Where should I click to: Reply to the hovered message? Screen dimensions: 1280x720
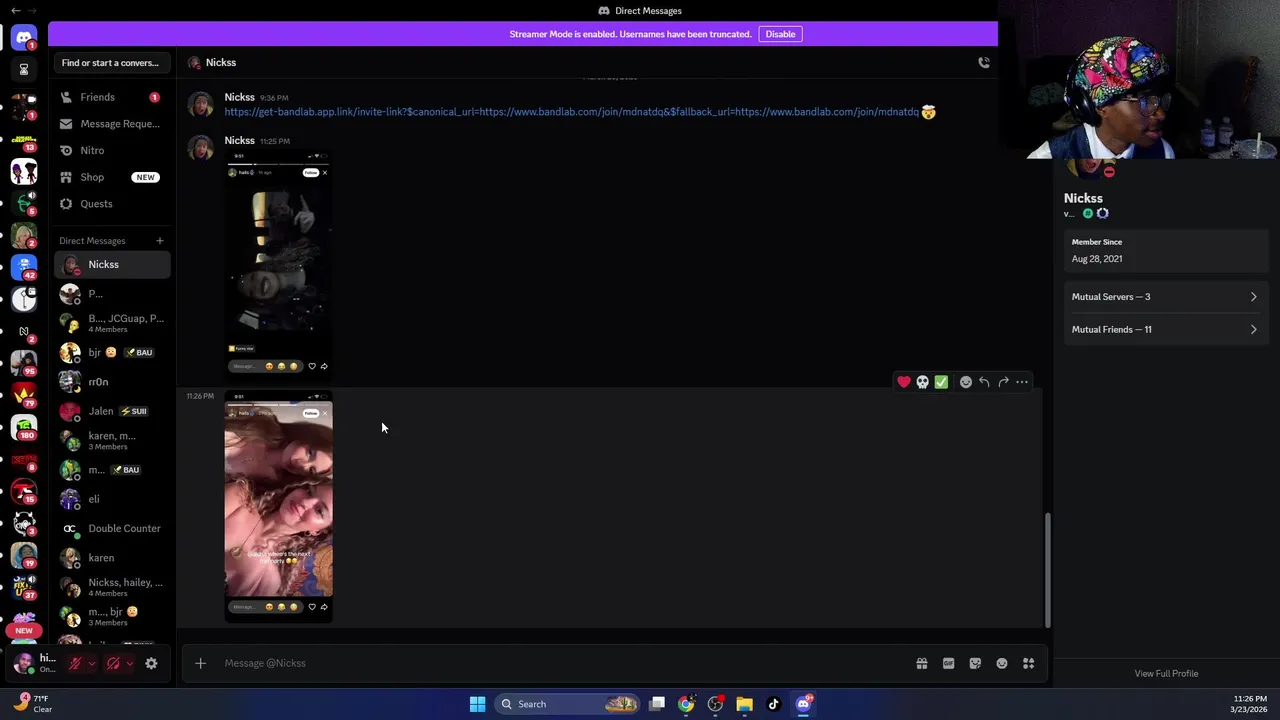[x=984, y=382]
